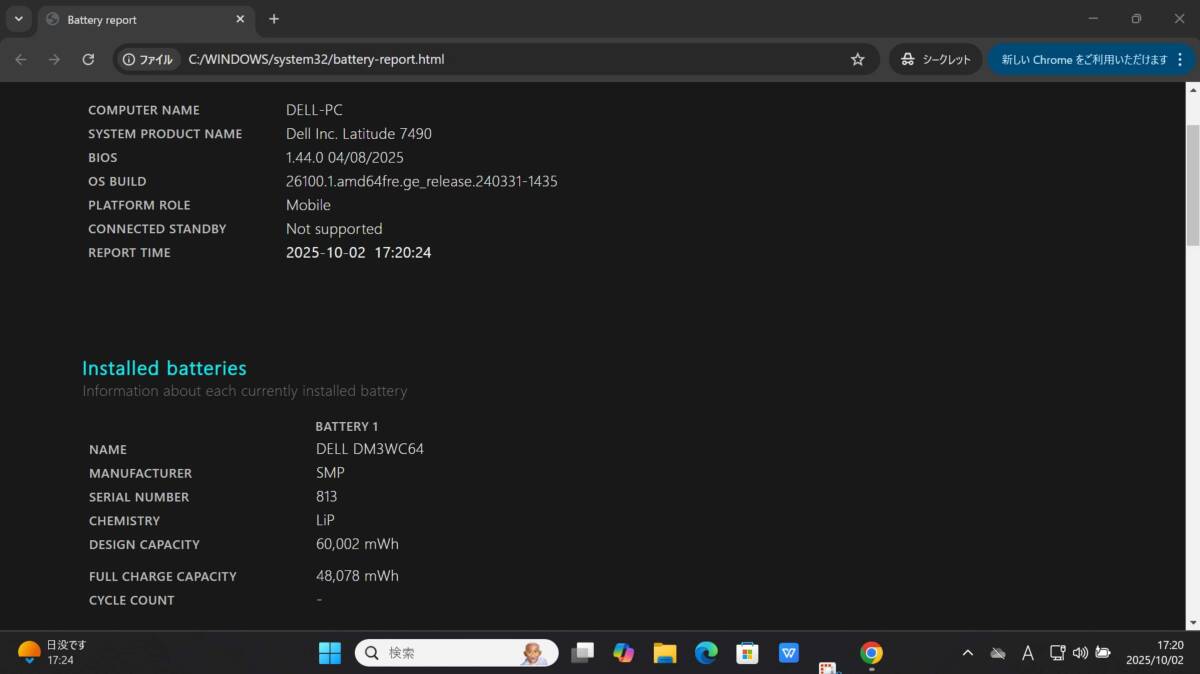Click 'Dell Inc. Latitude 7490' value
The height and width of the screenshot is (674, 1200).
coord(359,133)
